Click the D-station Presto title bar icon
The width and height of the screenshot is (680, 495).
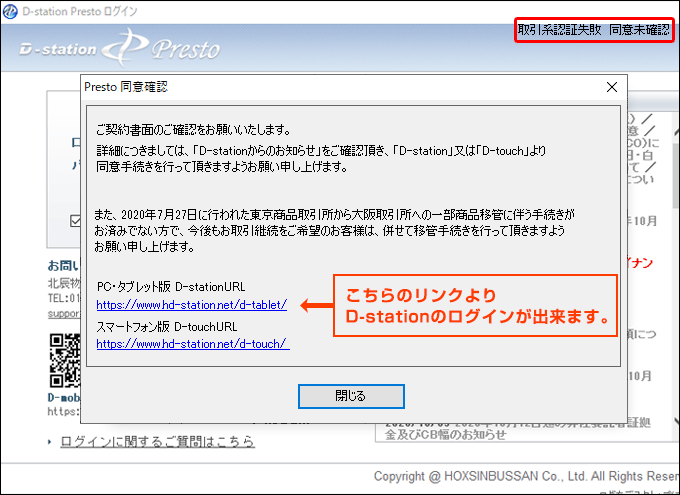11,11
